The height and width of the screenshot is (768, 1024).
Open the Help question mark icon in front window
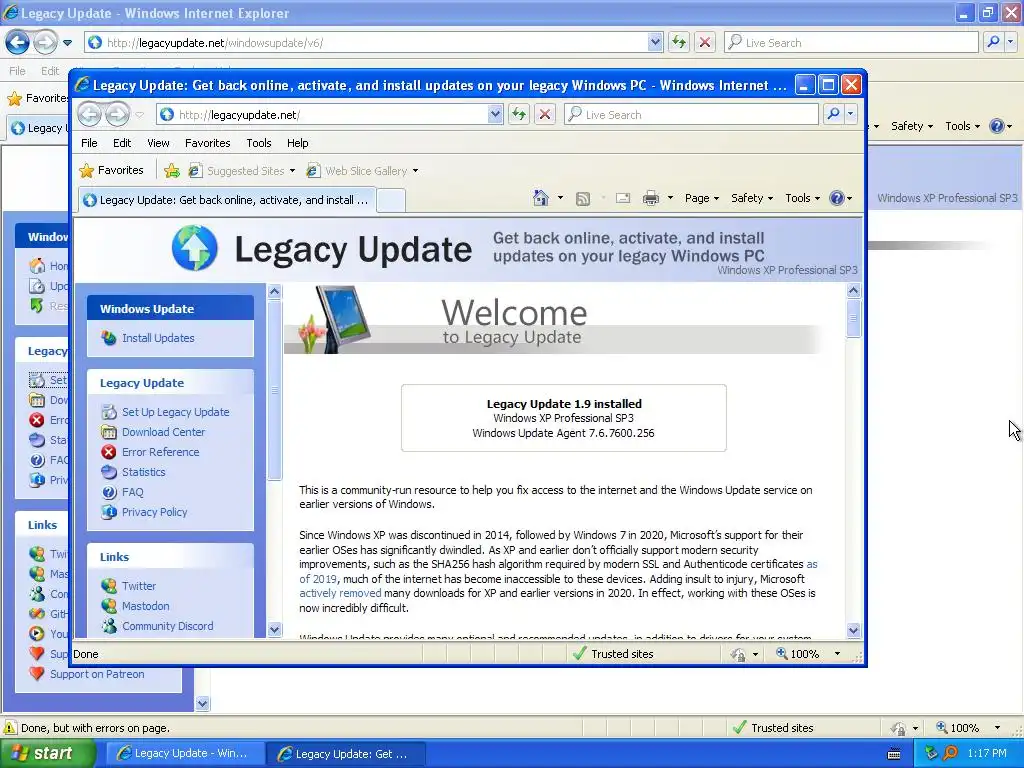click(837, 198)
